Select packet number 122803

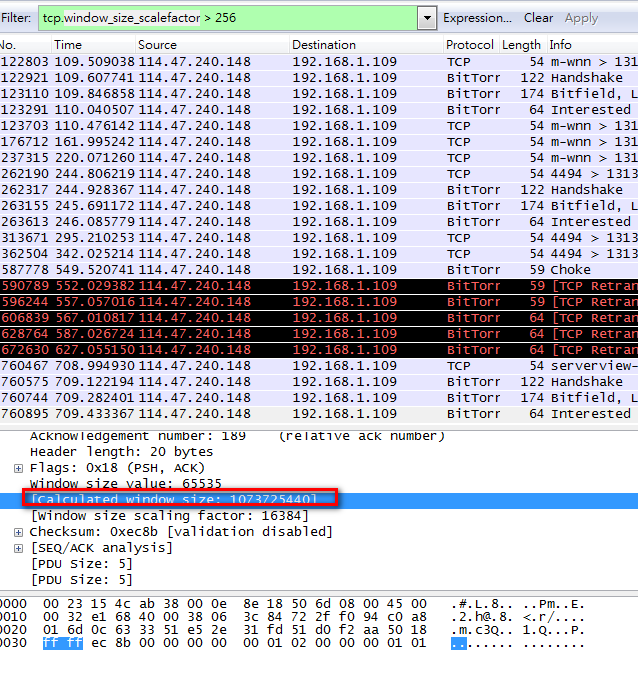(x=319, y=62)
